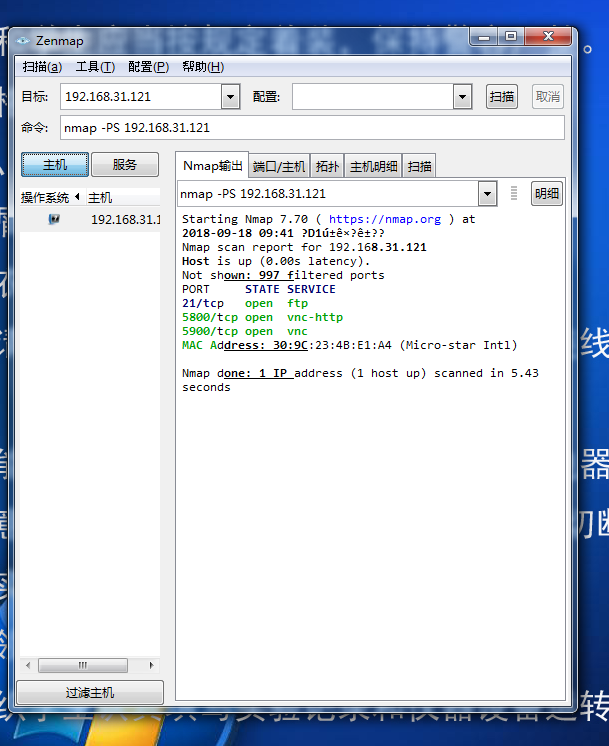Click the ftp service text
The image size is (609, 746).
297,303
